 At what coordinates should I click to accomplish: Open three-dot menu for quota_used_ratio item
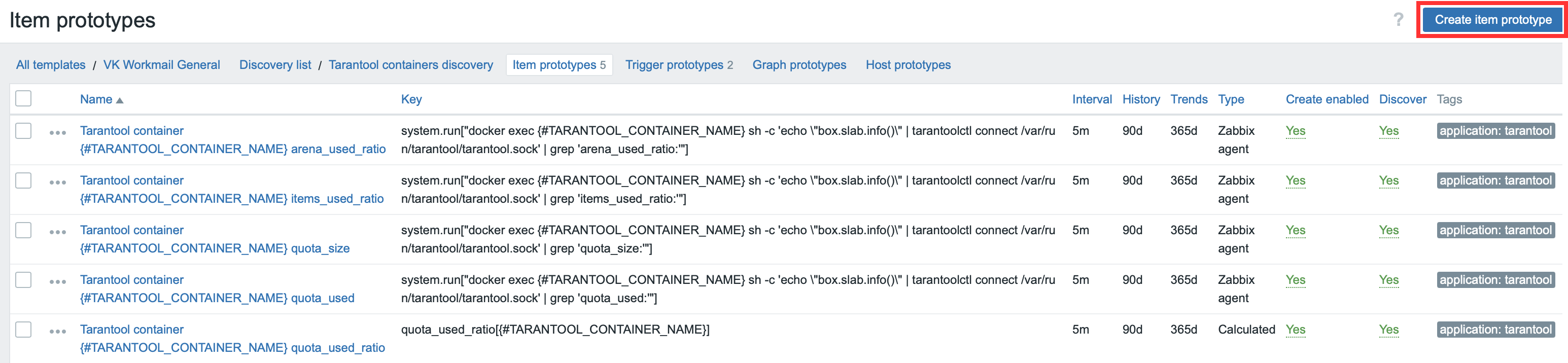58,332
